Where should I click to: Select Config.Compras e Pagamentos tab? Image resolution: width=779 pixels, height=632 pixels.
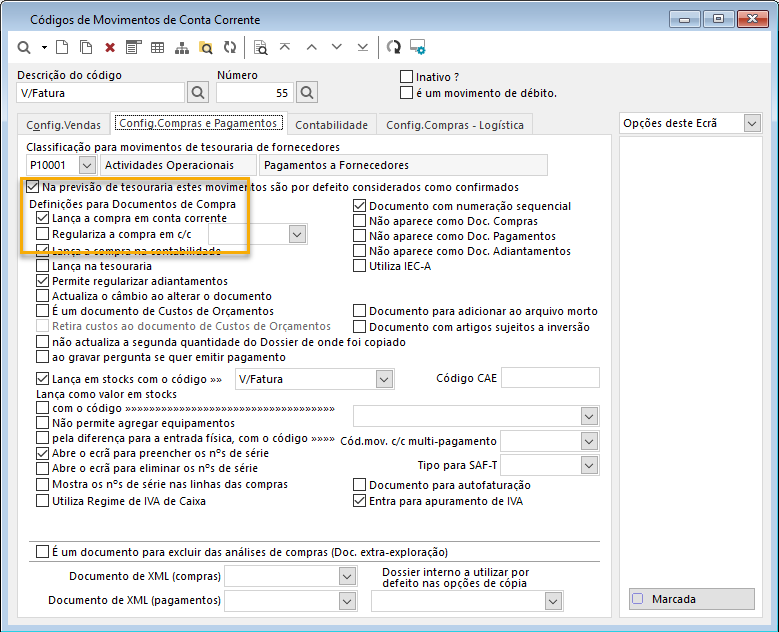coord(198,123)
